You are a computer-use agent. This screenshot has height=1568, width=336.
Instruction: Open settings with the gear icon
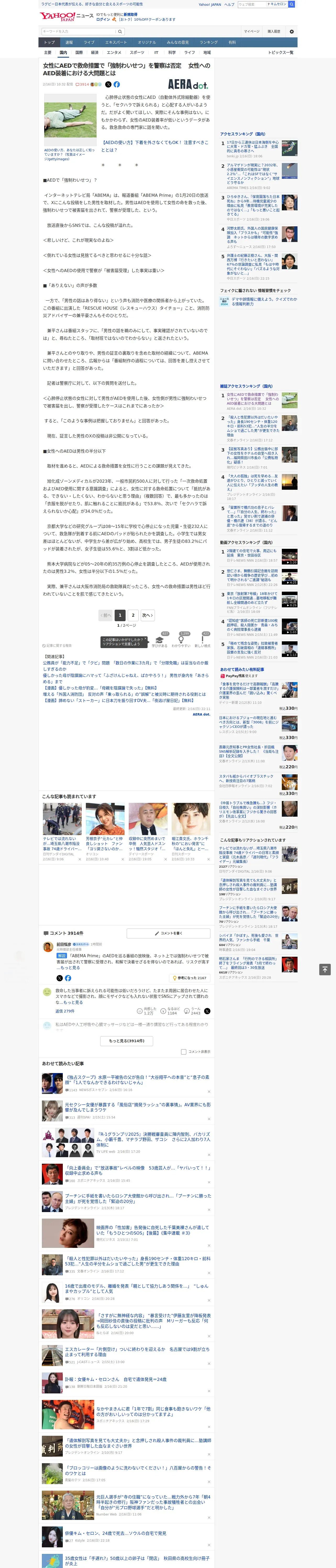click(291, 32)
